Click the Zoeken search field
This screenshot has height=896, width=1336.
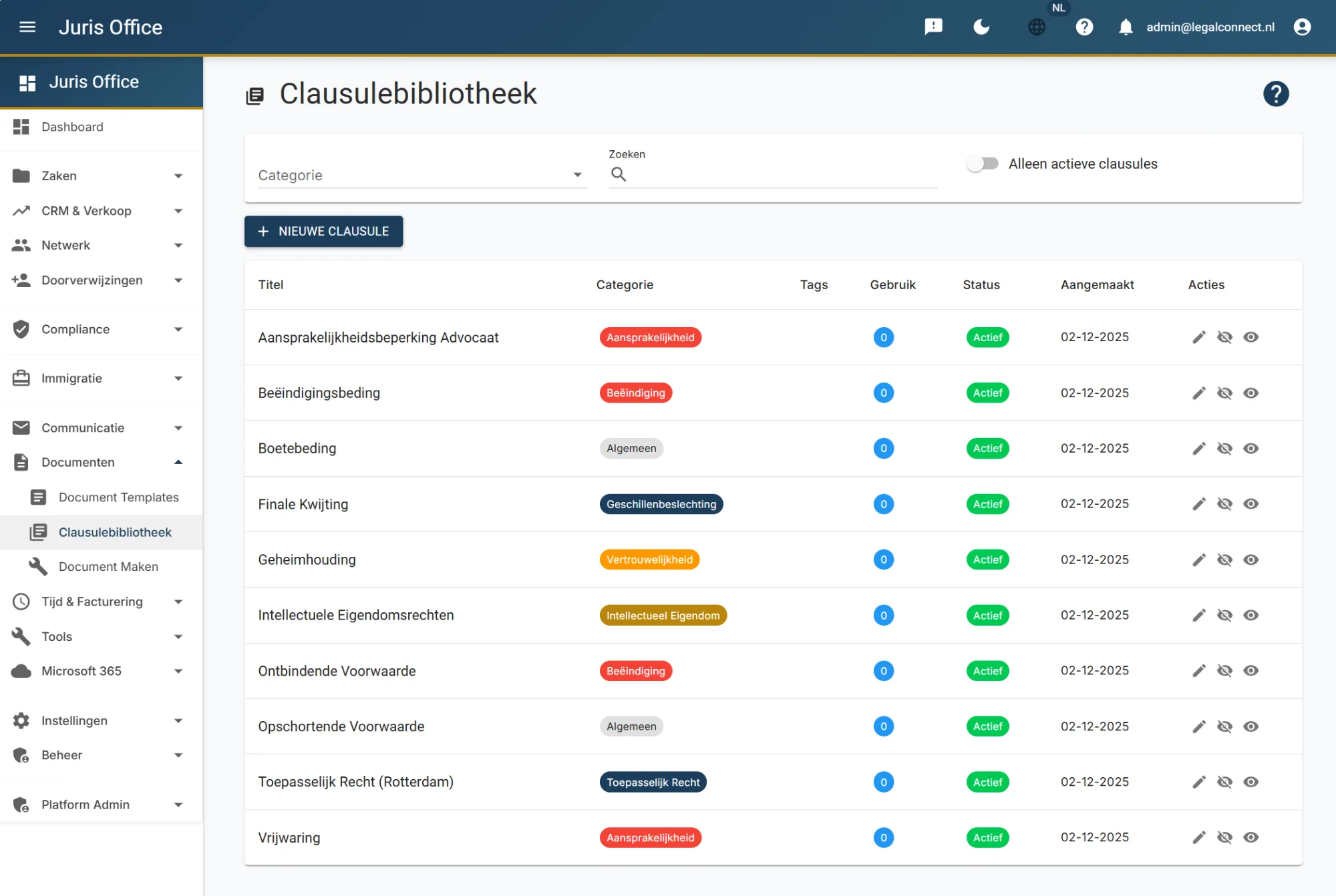click(782, 175)
